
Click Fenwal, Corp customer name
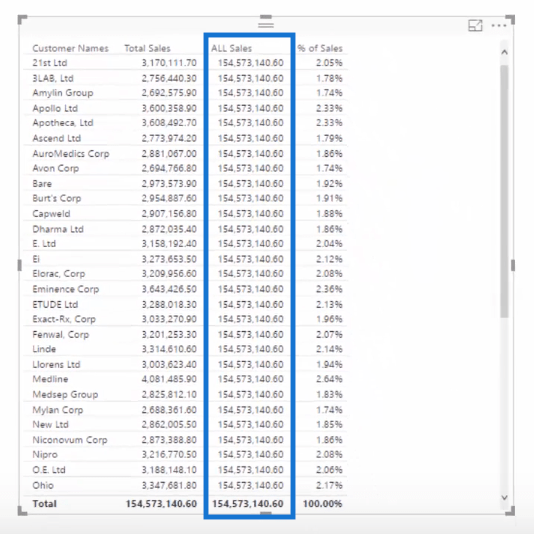[61, 334]
